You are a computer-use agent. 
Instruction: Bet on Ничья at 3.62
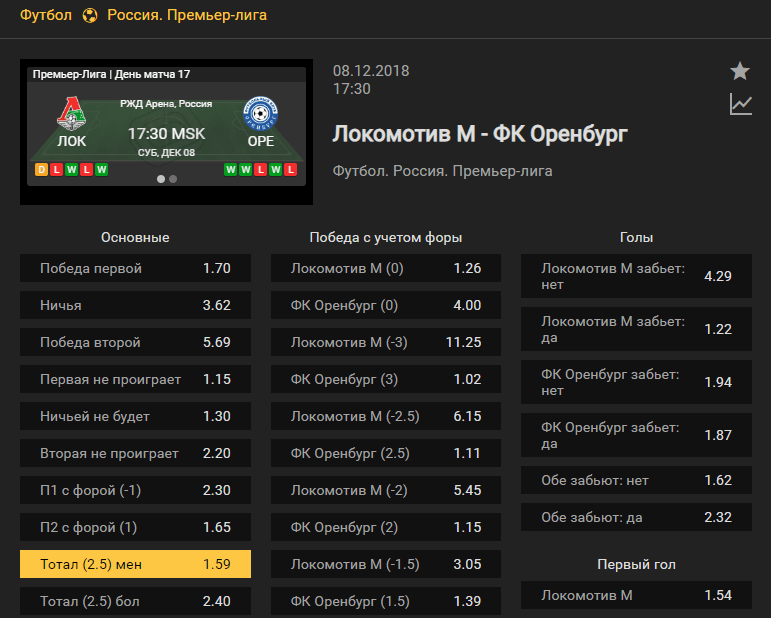click(x=135, y=305)
